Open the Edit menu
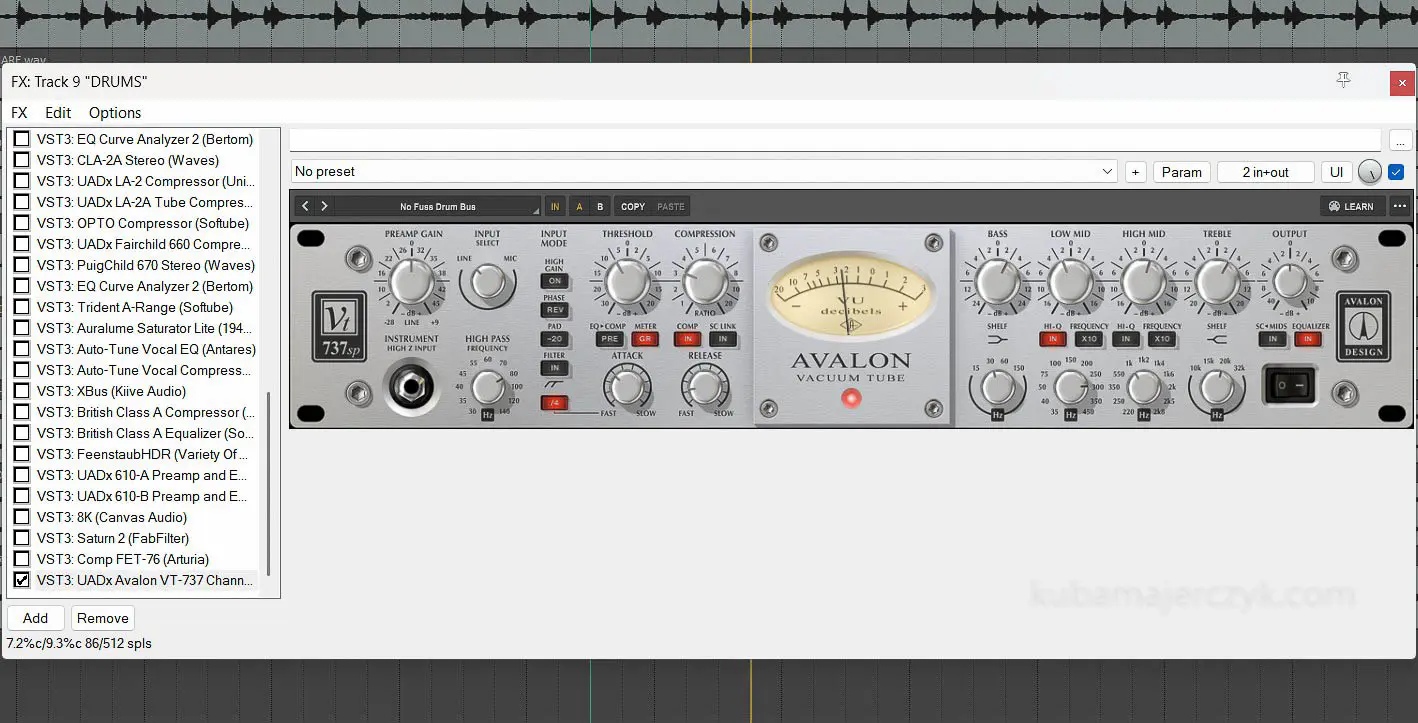1418x723 pixels. [58, 113]
